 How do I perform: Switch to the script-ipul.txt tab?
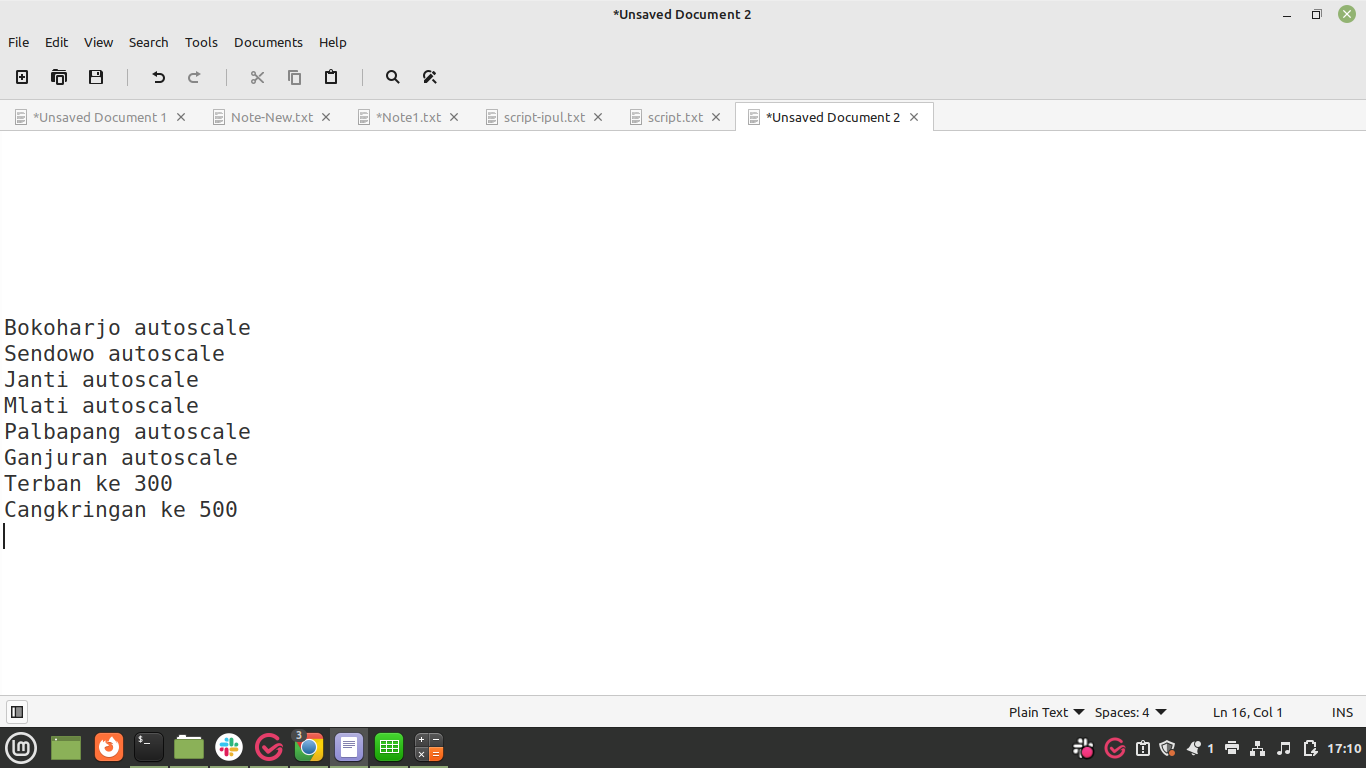tap(544, 117)
